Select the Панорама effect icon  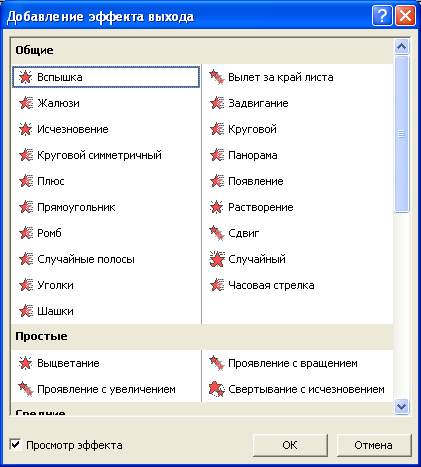click(217, 155)
